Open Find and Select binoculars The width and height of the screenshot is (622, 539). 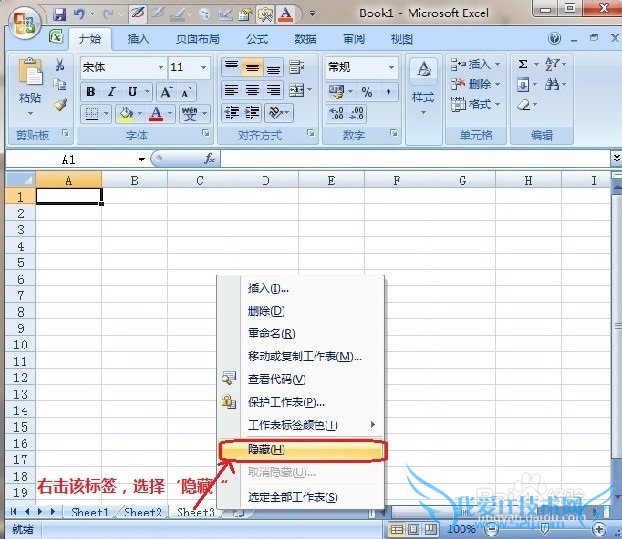[x=552, y=84]
